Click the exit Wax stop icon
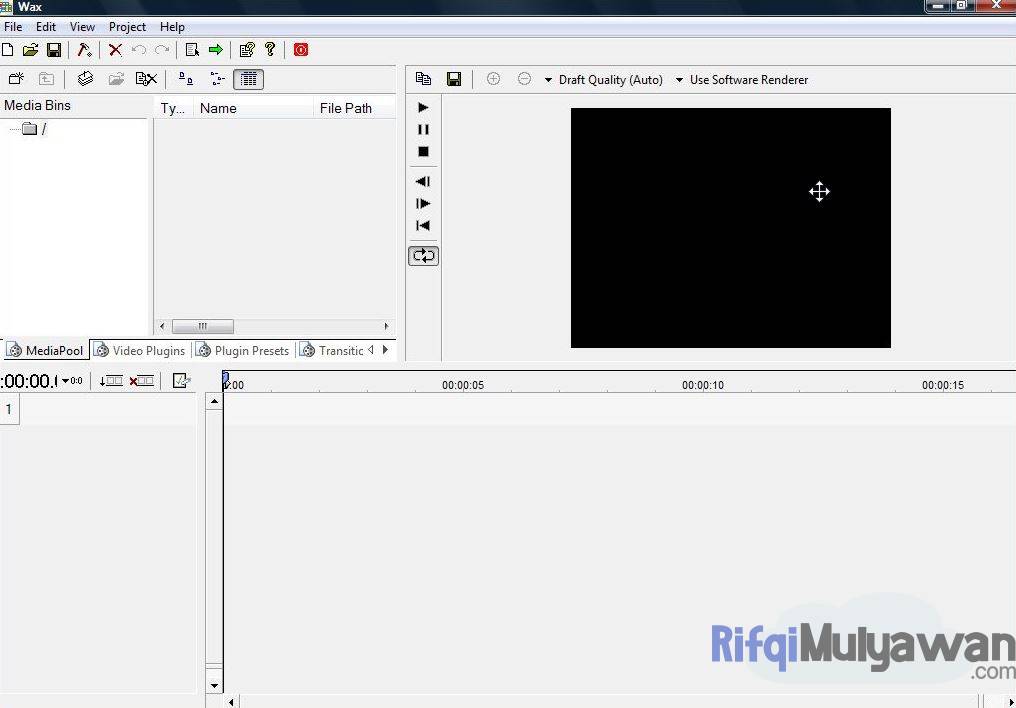The width and height of the screenshot is (1016, 708). (300, 49)
